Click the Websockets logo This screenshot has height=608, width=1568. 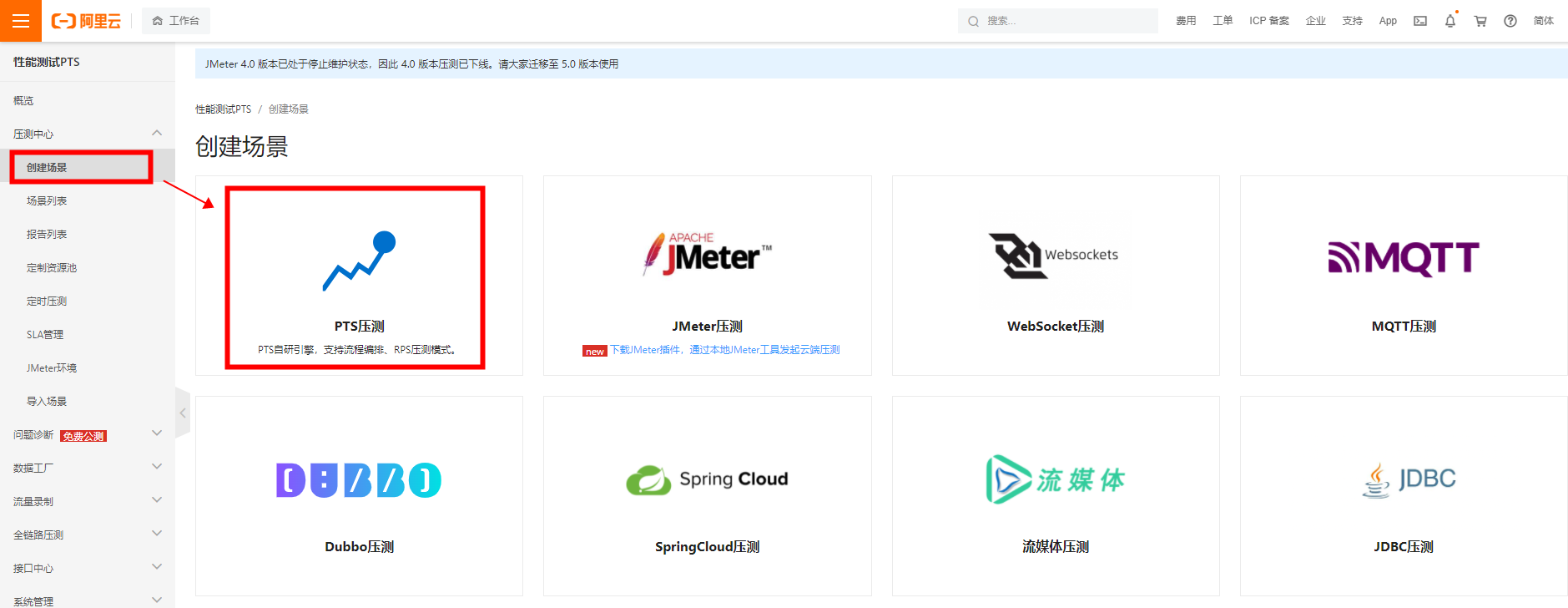click(x=1054, y=256)
